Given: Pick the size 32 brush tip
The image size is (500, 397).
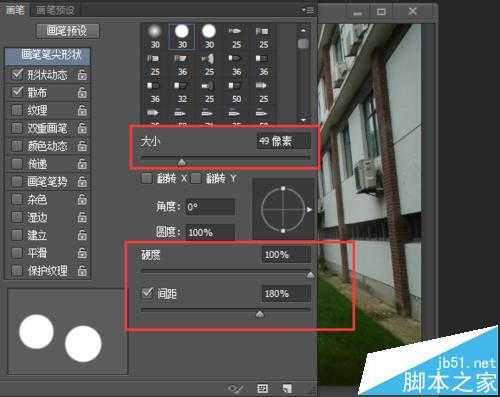Looking at the screenshot, I should point(182,92).
